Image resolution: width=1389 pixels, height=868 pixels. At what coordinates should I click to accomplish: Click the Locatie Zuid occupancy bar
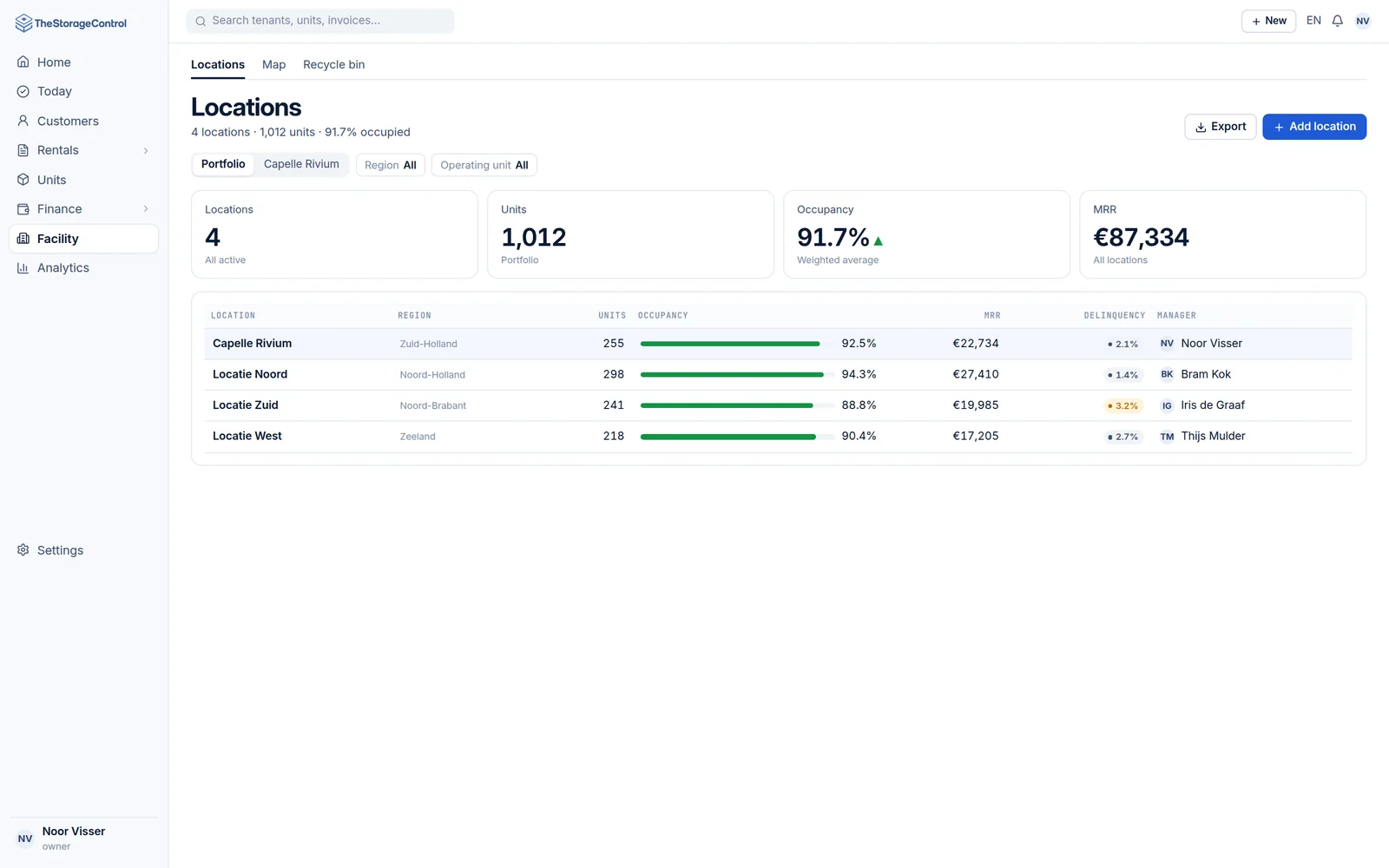737,405
